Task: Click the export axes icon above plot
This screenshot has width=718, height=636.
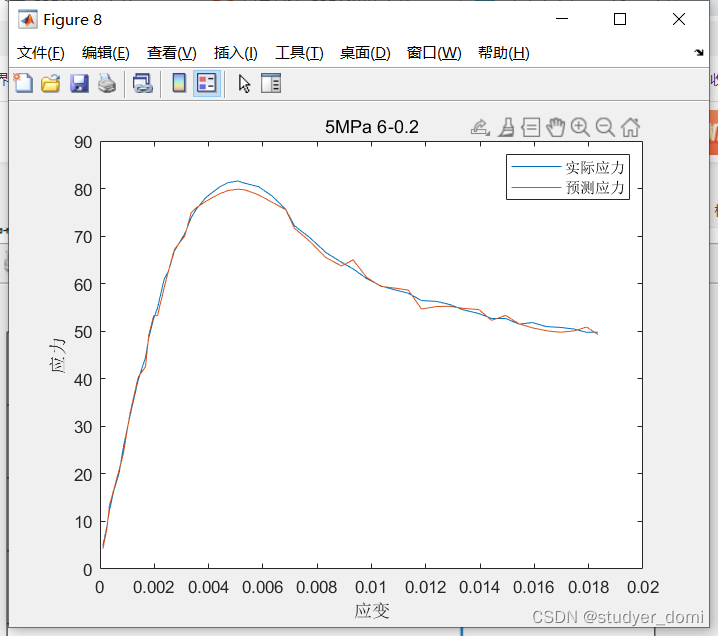Action: pos(480,127)
